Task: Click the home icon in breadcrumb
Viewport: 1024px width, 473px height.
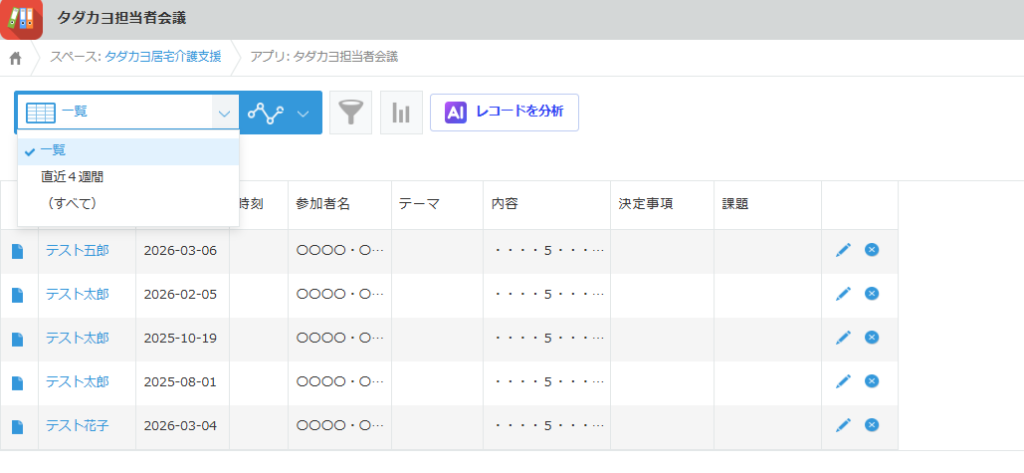Action: pyautogui.click(x=15, y=57)
